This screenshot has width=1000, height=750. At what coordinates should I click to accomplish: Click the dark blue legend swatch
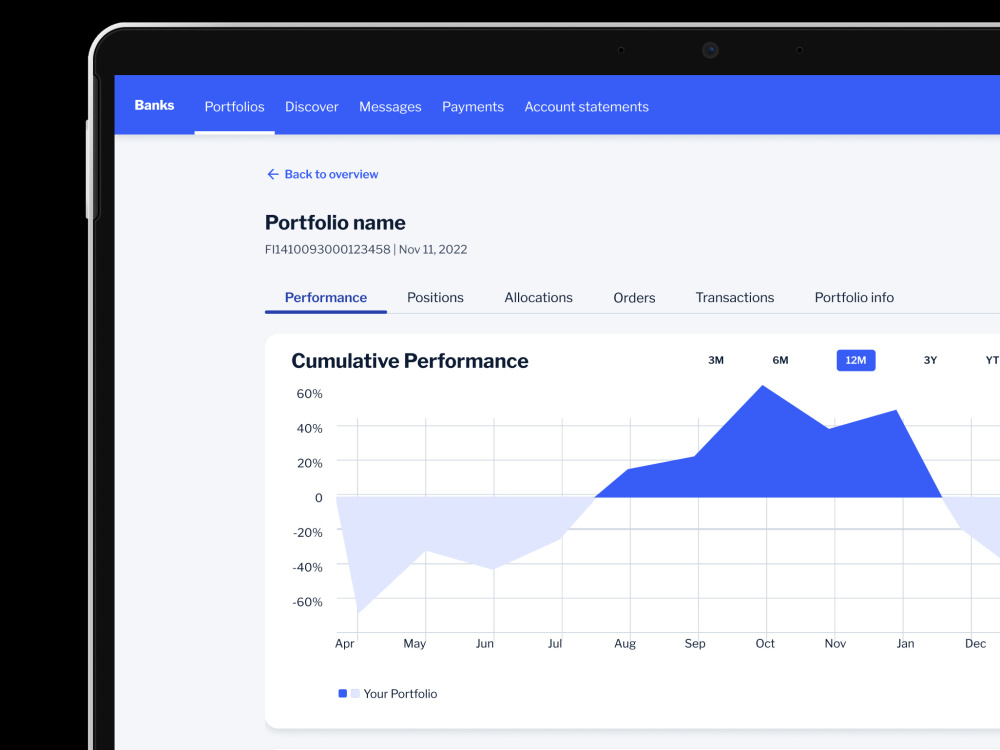342,693
